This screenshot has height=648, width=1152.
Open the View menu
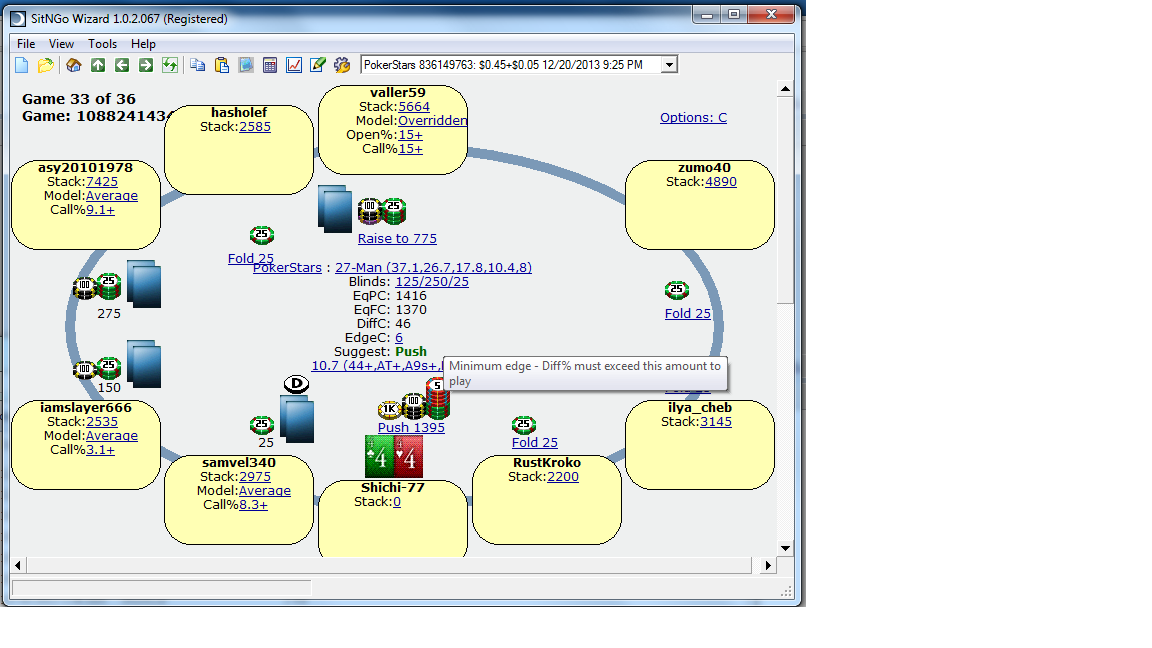(62, 44)
